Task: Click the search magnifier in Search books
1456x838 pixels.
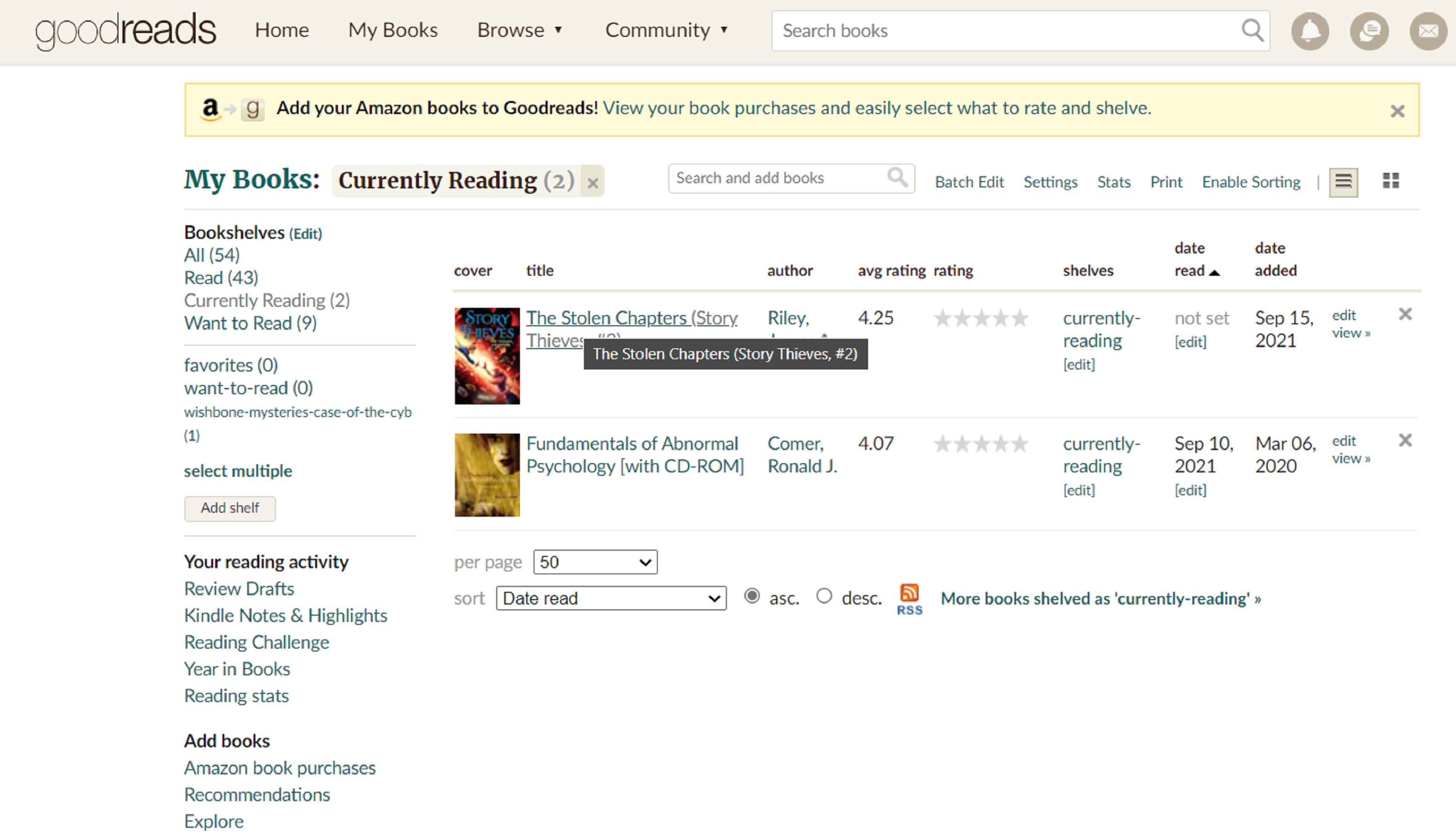Action: click(1252, 31)
